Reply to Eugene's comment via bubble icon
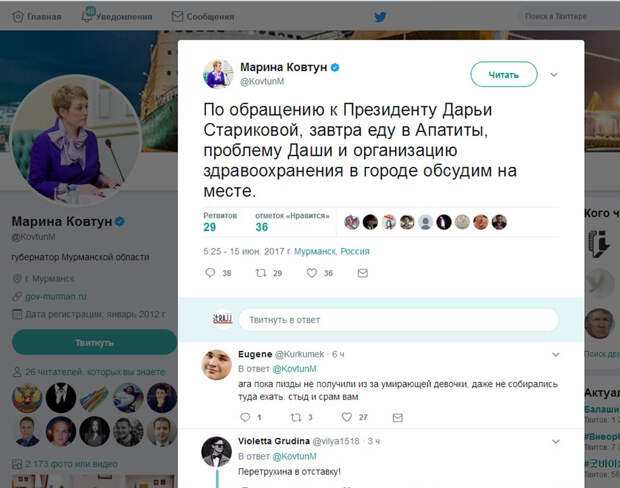This screenshot has height=488, width=620. click(245, 417)
